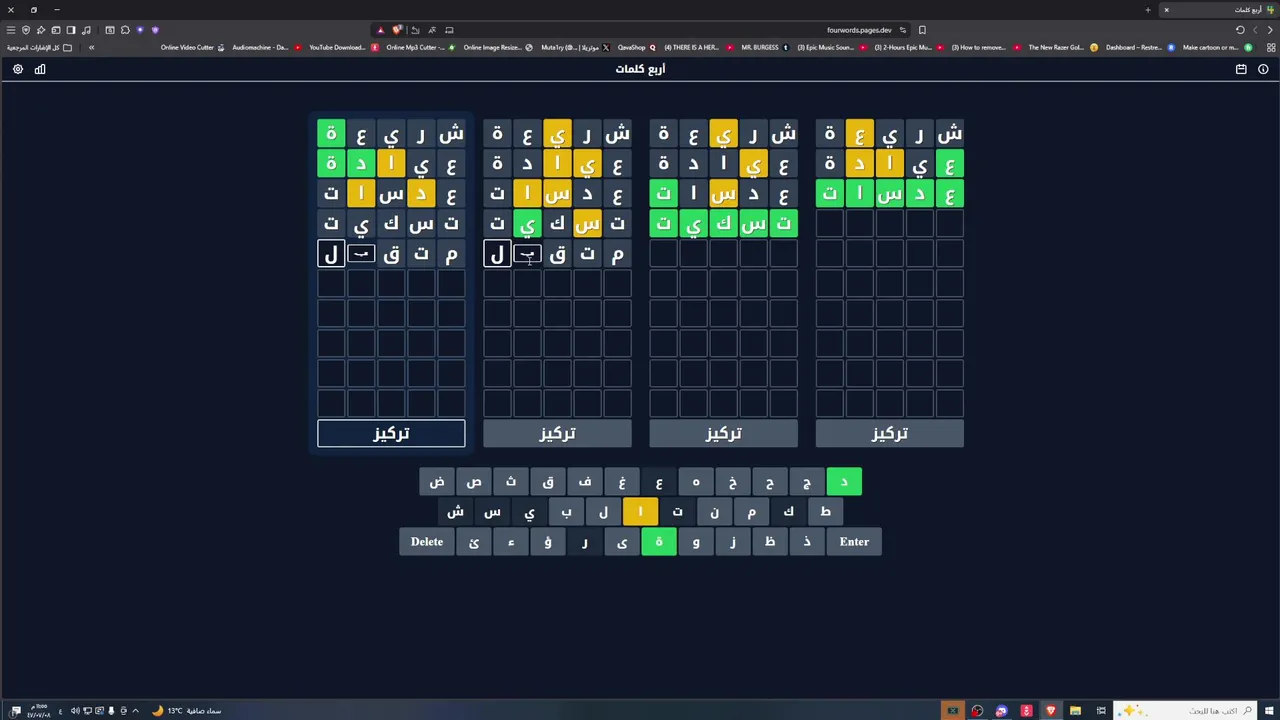Screen dimensions: 1280x720
Task: Open the Online Video Cutter bookmark
Action: (x=192, y=47)
